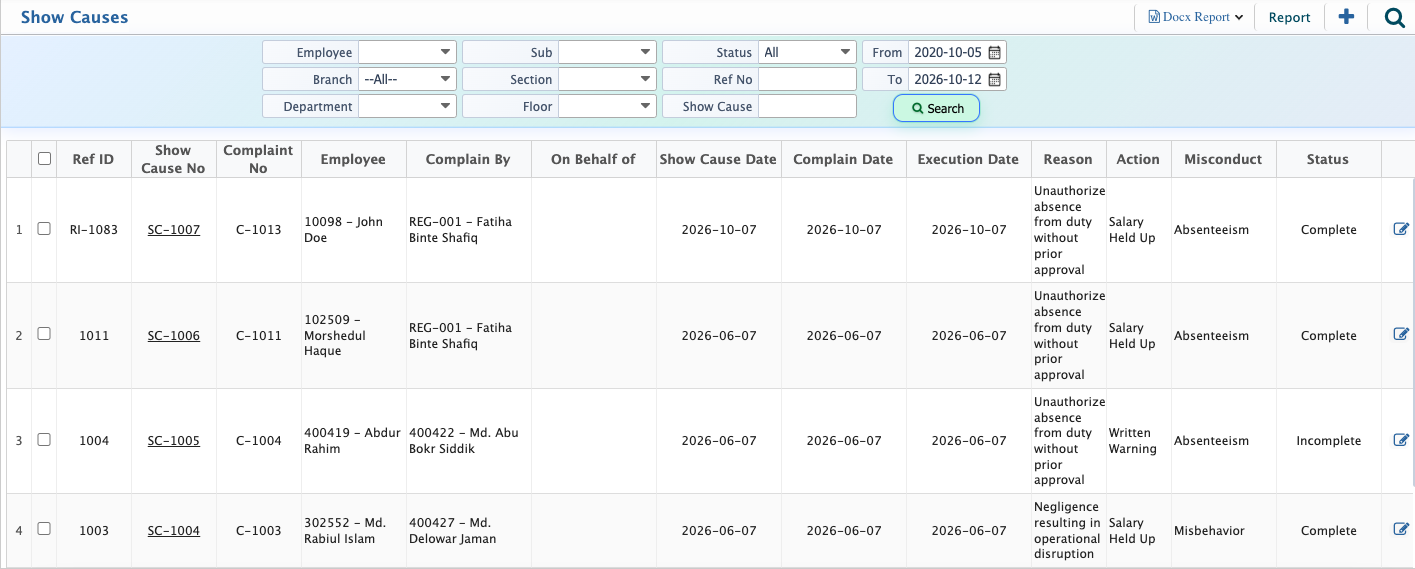Toggle the select-all checkbox in table header
The width and height of the screenshot is (1415, 569).
point(44,158)
